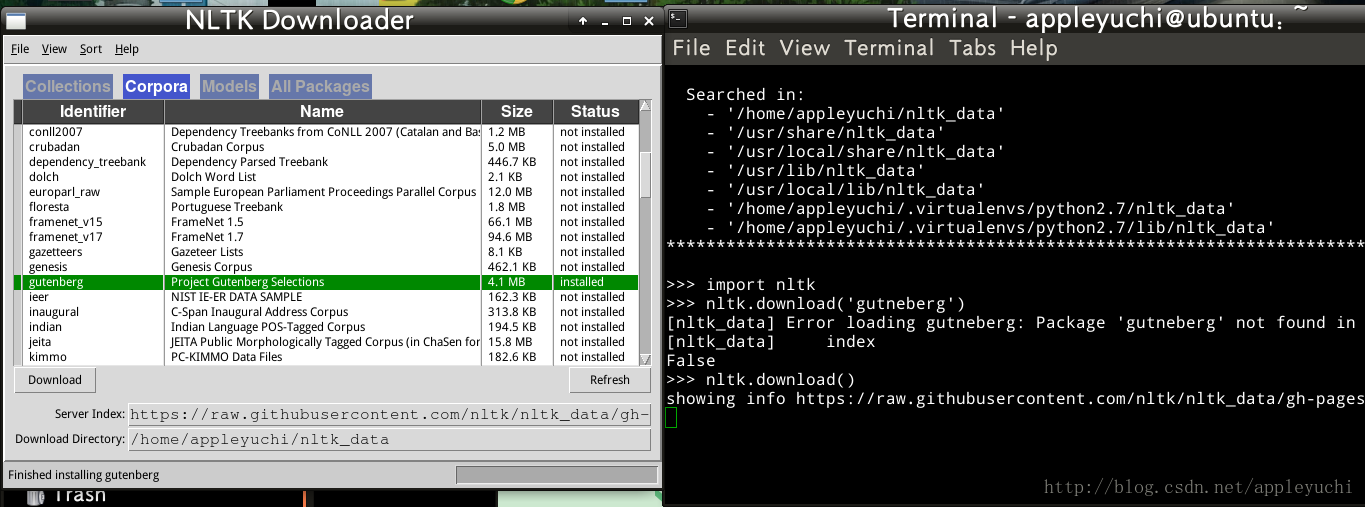The height and width of the screenshot is (507, 1365).
Task: Select the conll2007 row
Action: tap(326, 132)
